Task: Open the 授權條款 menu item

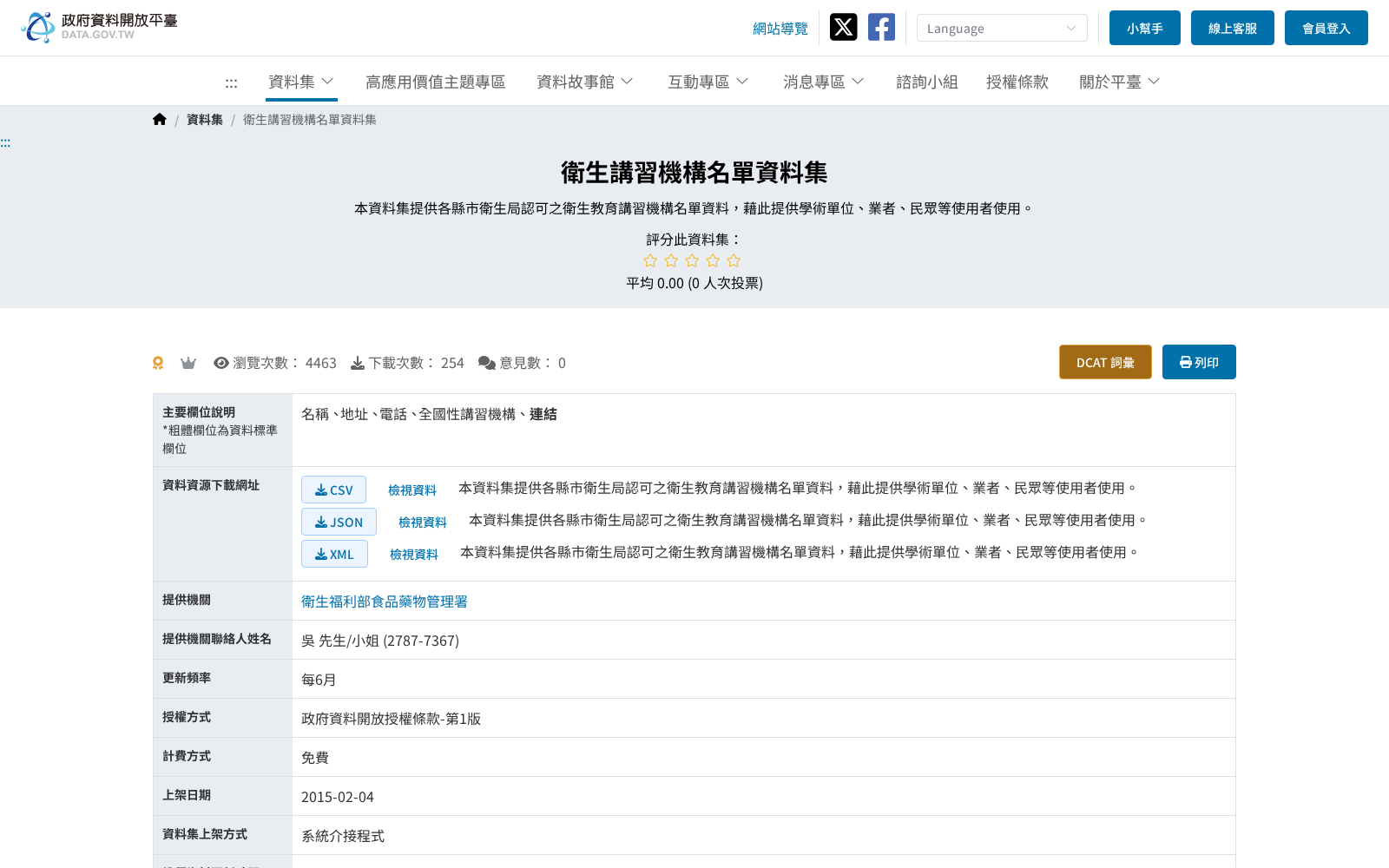Action: click(x=1017, y=82)
